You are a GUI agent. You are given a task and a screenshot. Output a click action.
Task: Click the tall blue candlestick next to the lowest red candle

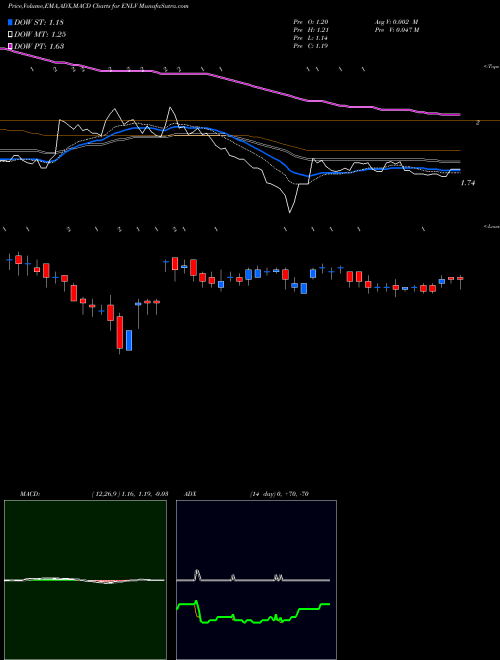129,340
